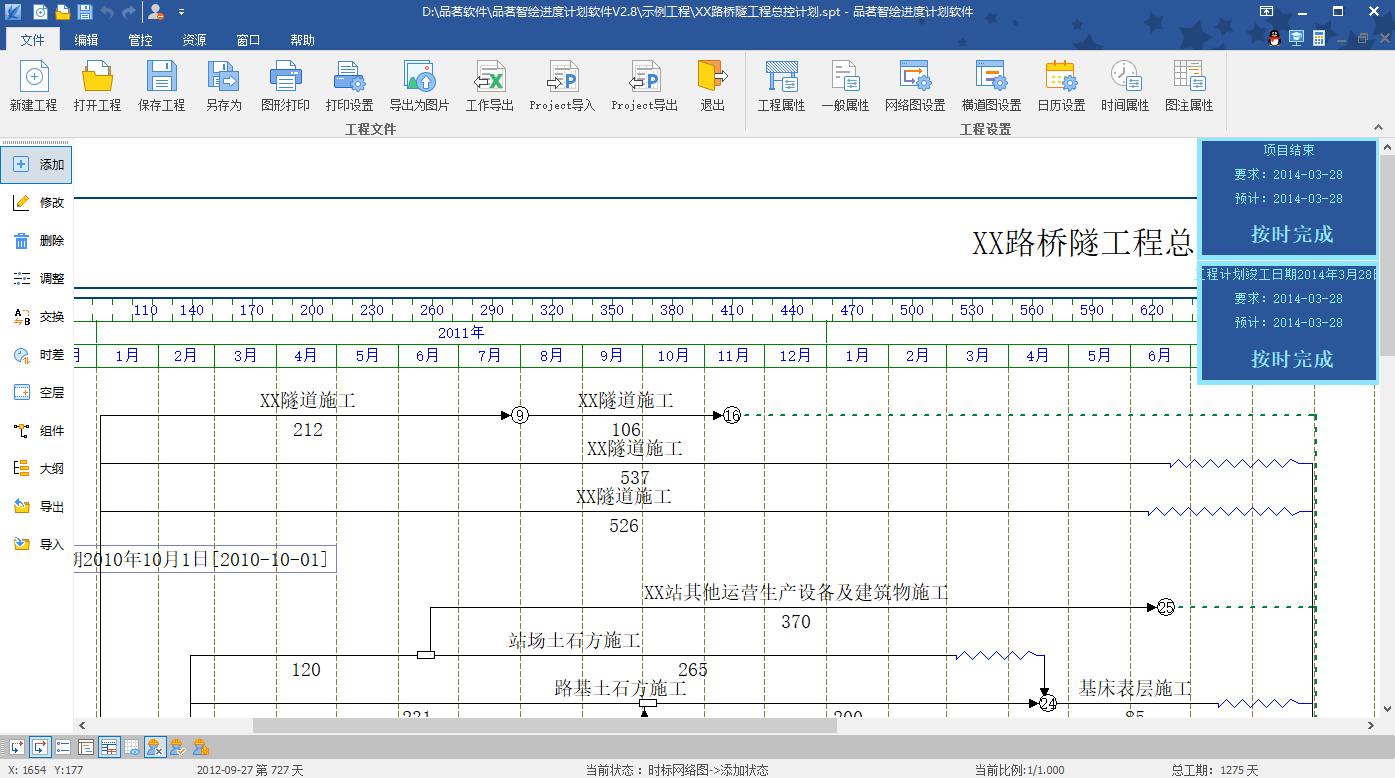1395x778 pixels.
Task: Export chart using 导出为图片
Action: point(419,86)
